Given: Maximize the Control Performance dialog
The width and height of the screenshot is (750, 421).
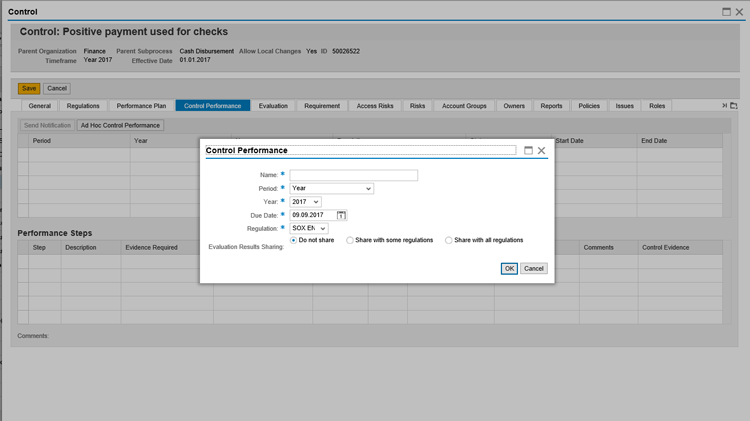Looking at the screenshot, I should pos(528,150).
